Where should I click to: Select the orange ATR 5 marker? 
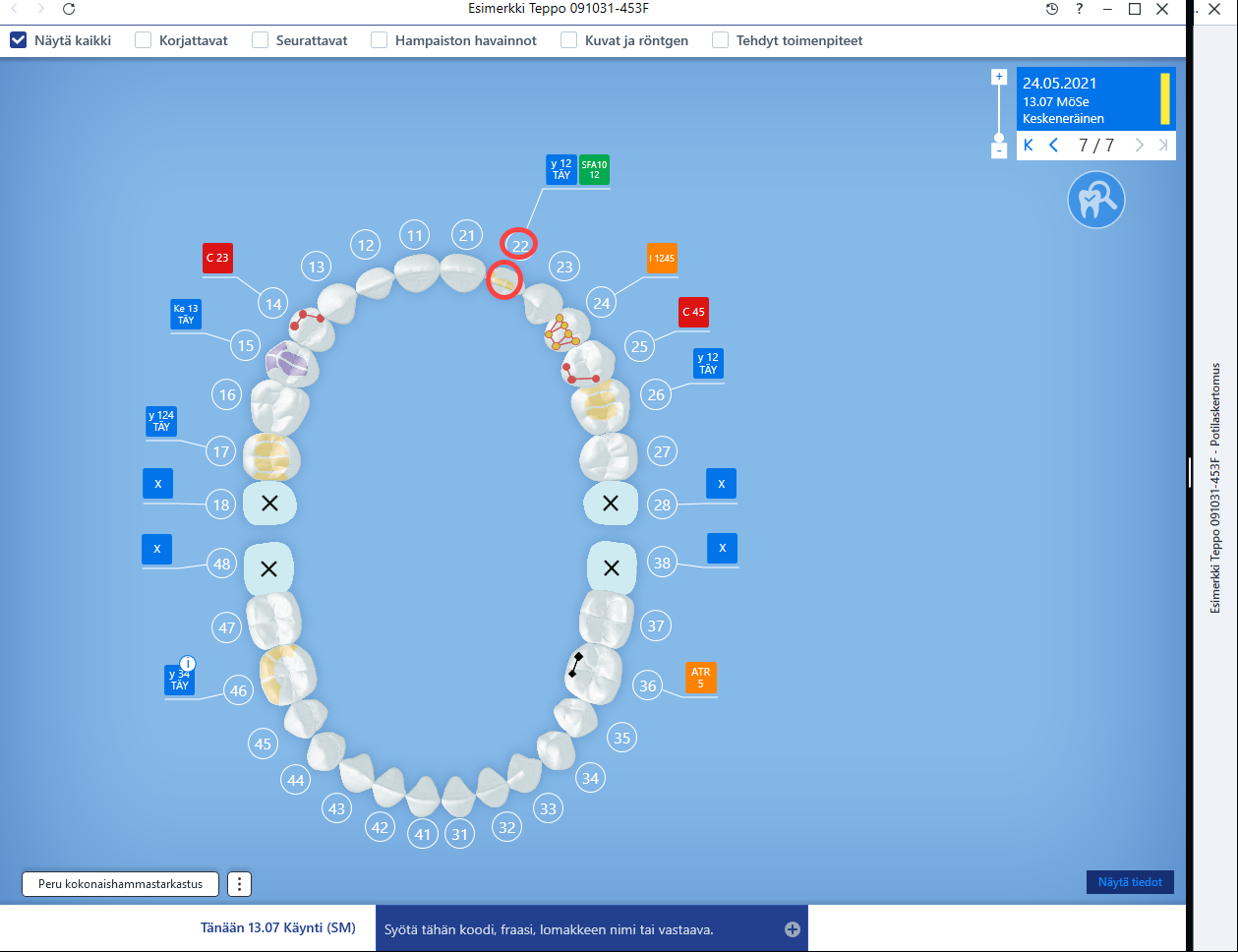701,678
